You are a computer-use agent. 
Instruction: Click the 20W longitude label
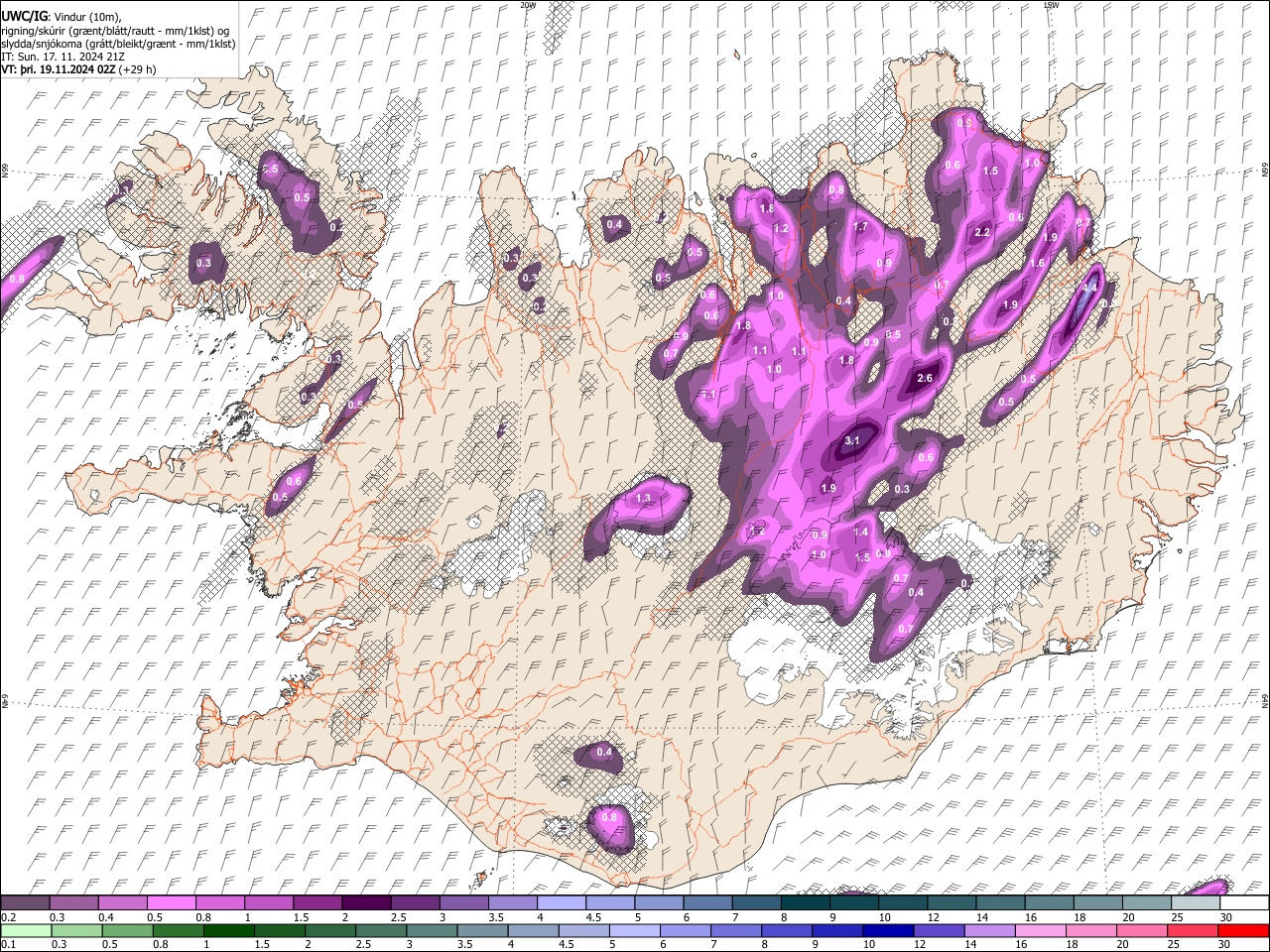pos(528,5)
